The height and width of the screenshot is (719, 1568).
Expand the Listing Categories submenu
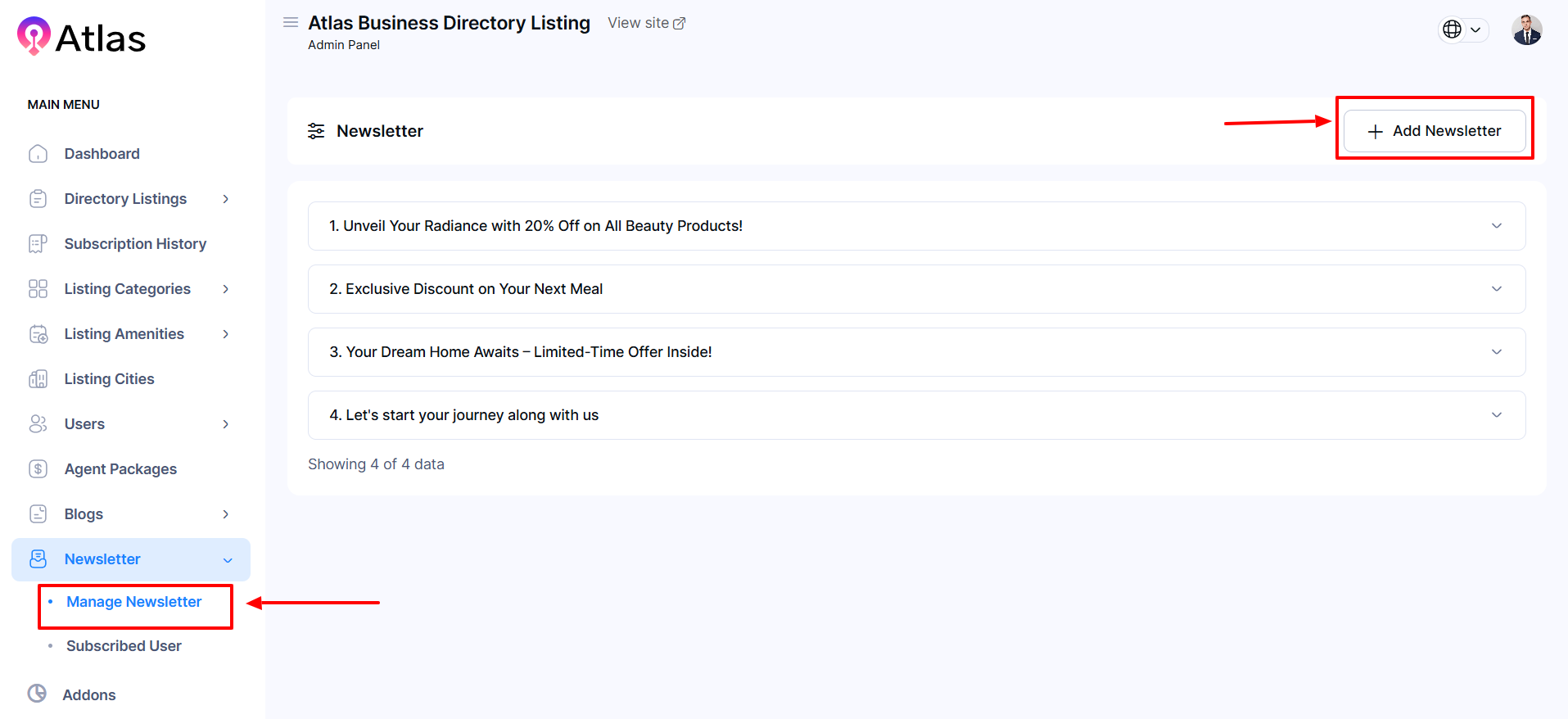pos(226,289)
